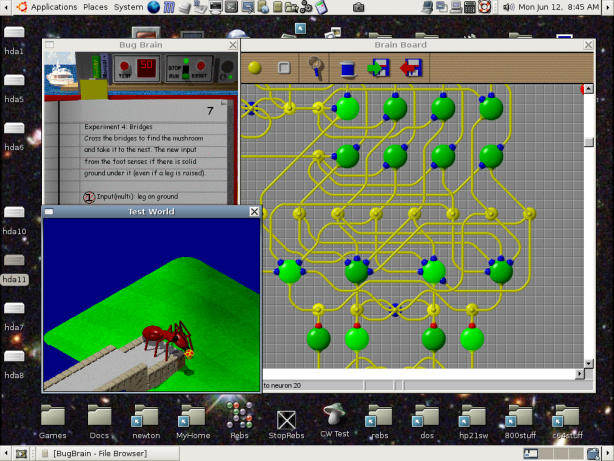Open the System menu
The image size is (614, 461).
pyautogui.click(x=128, y=7)
